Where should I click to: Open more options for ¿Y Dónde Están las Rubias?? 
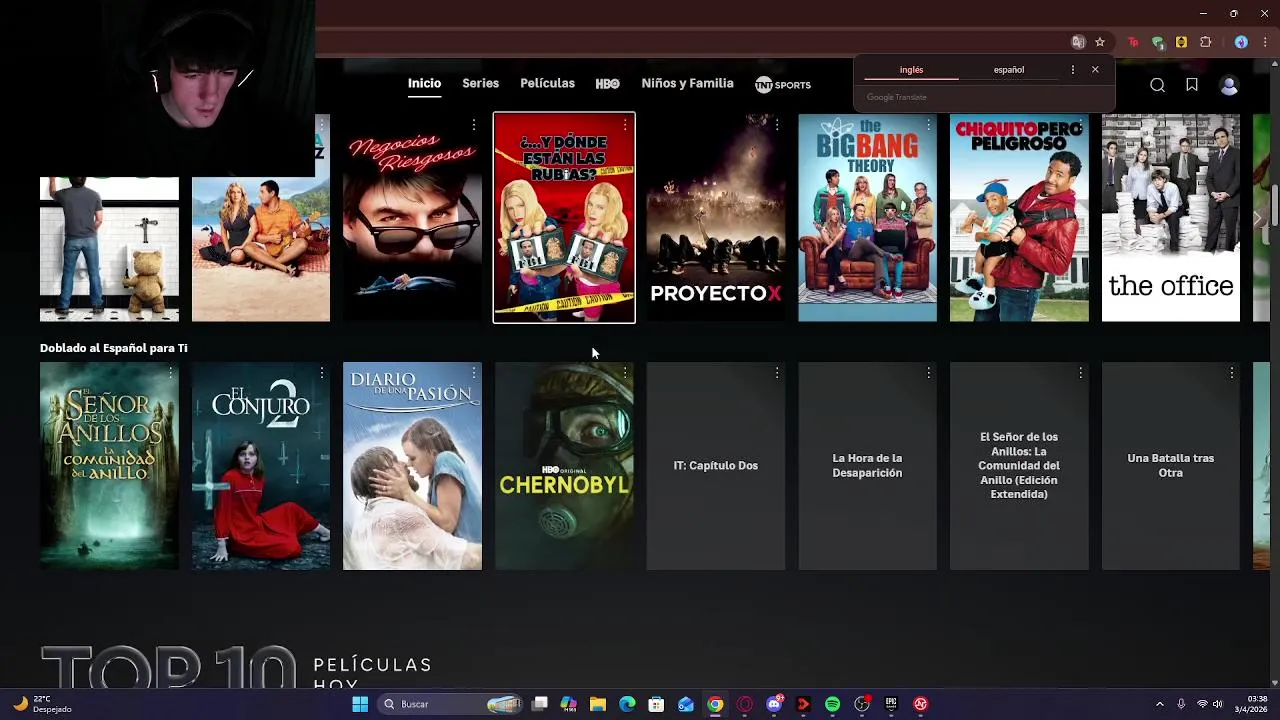[625, 125]
